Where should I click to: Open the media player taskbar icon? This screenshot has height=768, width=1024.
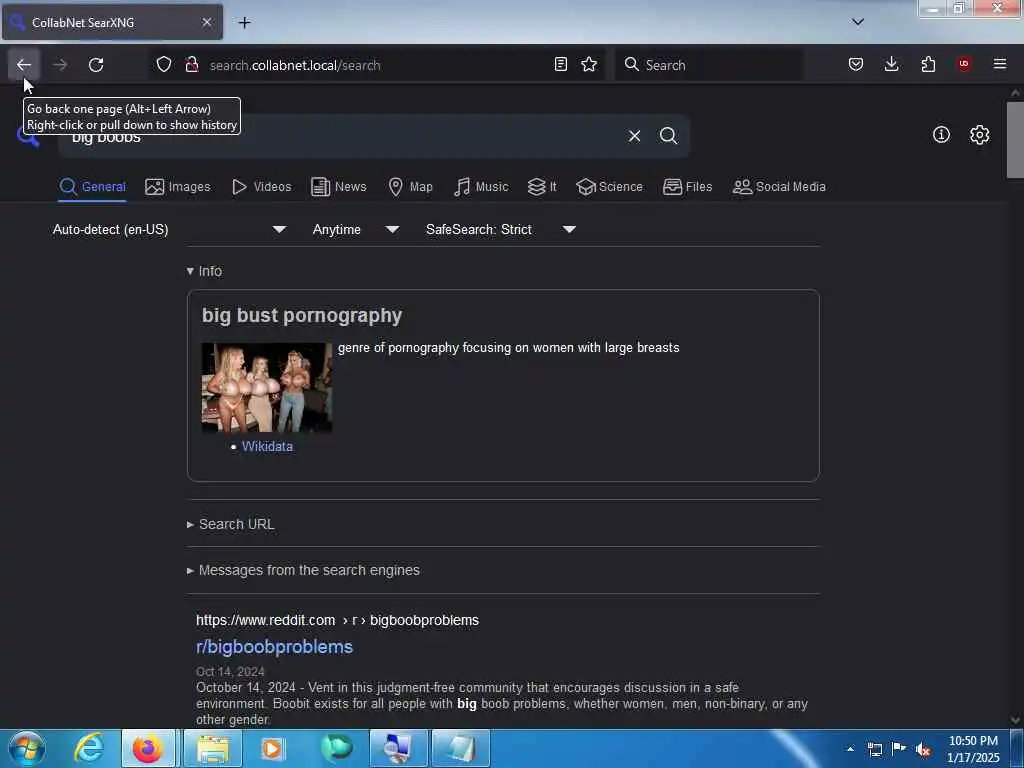(272, 748)
